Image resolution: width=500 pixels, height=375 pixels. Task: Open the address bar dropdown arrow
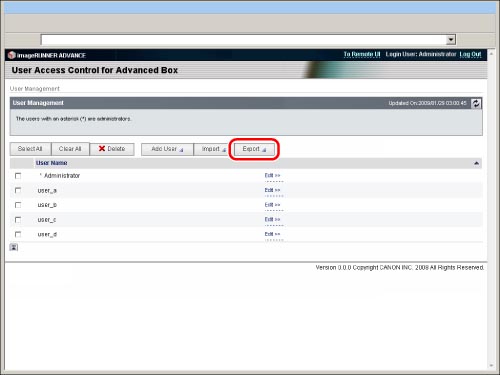(x=451, y=40)
